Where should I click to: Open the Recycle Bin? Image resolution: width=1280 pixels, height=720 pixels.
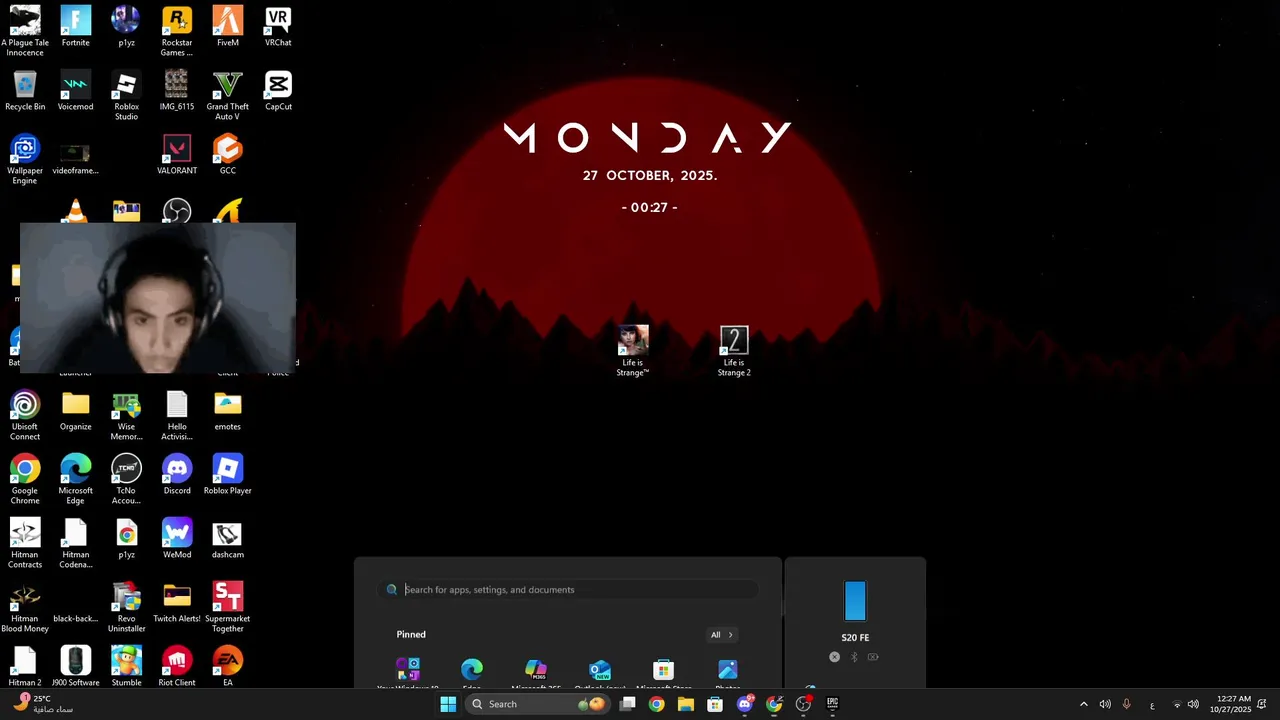coord(25,91)
